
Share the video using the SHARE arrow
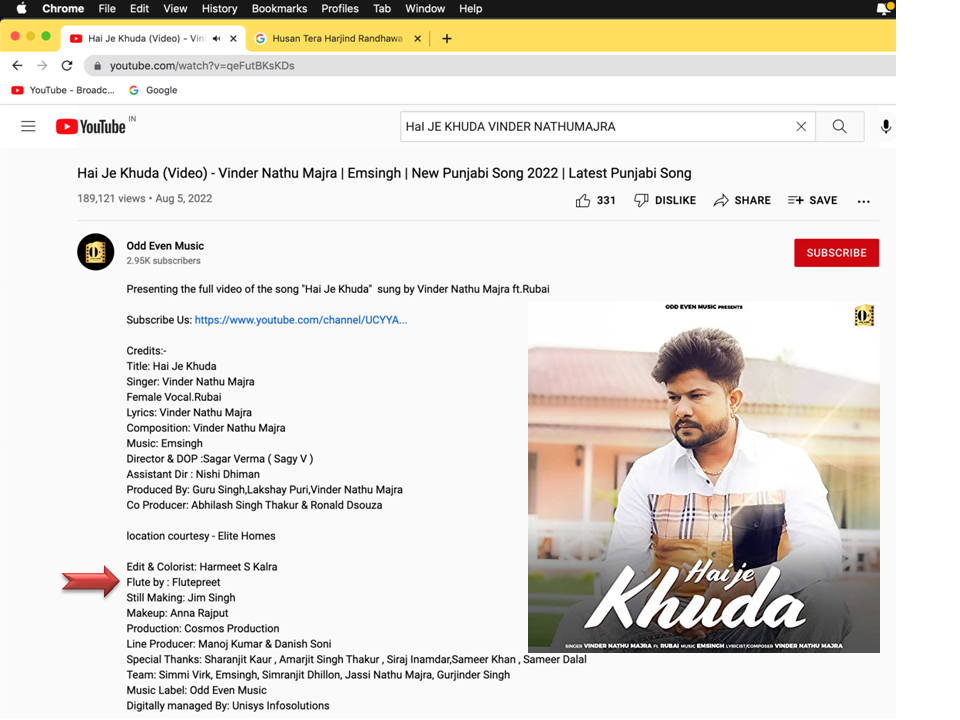tap(742, 201)
